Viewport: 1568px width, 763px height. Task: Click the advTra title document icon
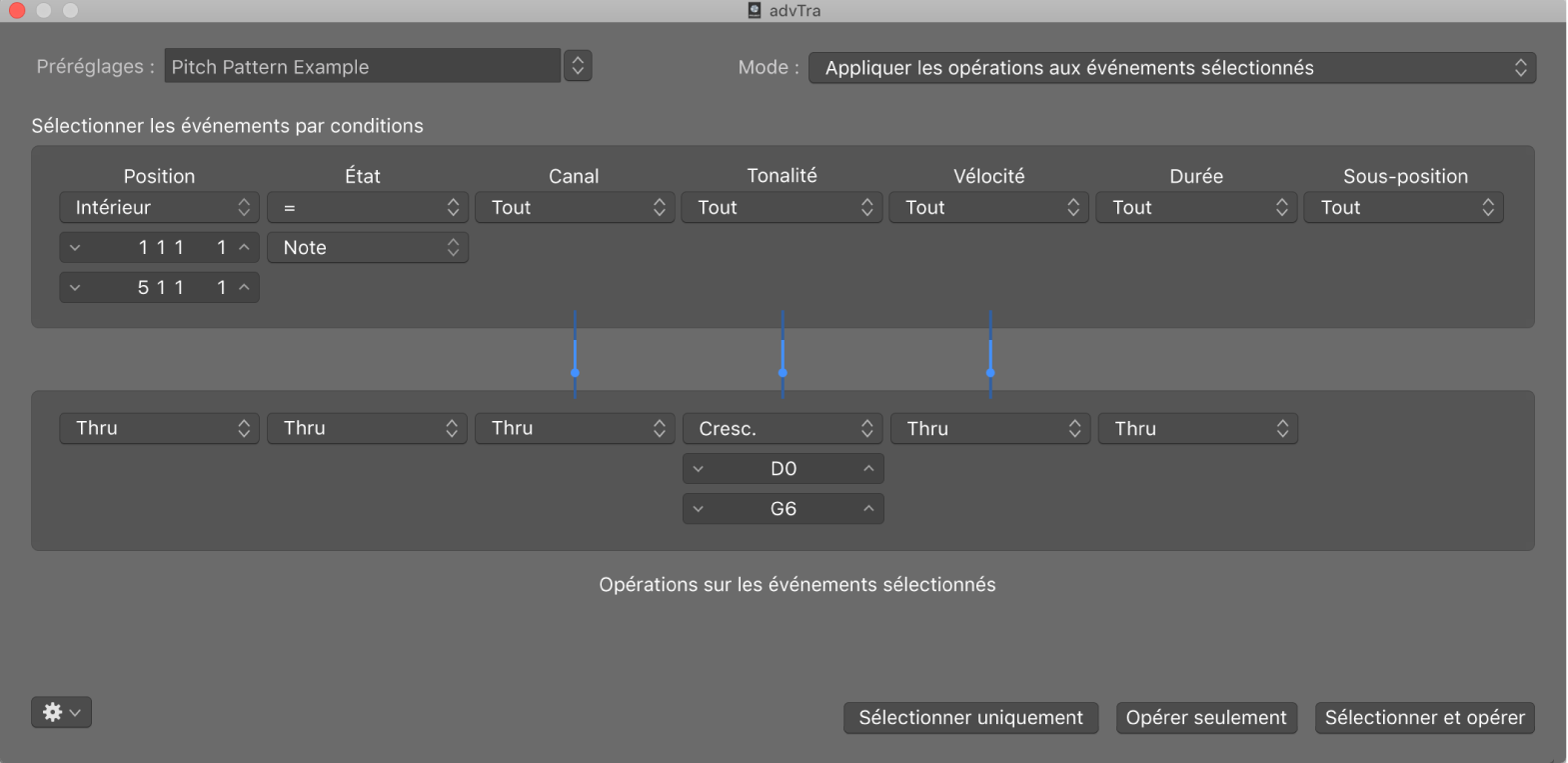[x=755, y=10]
